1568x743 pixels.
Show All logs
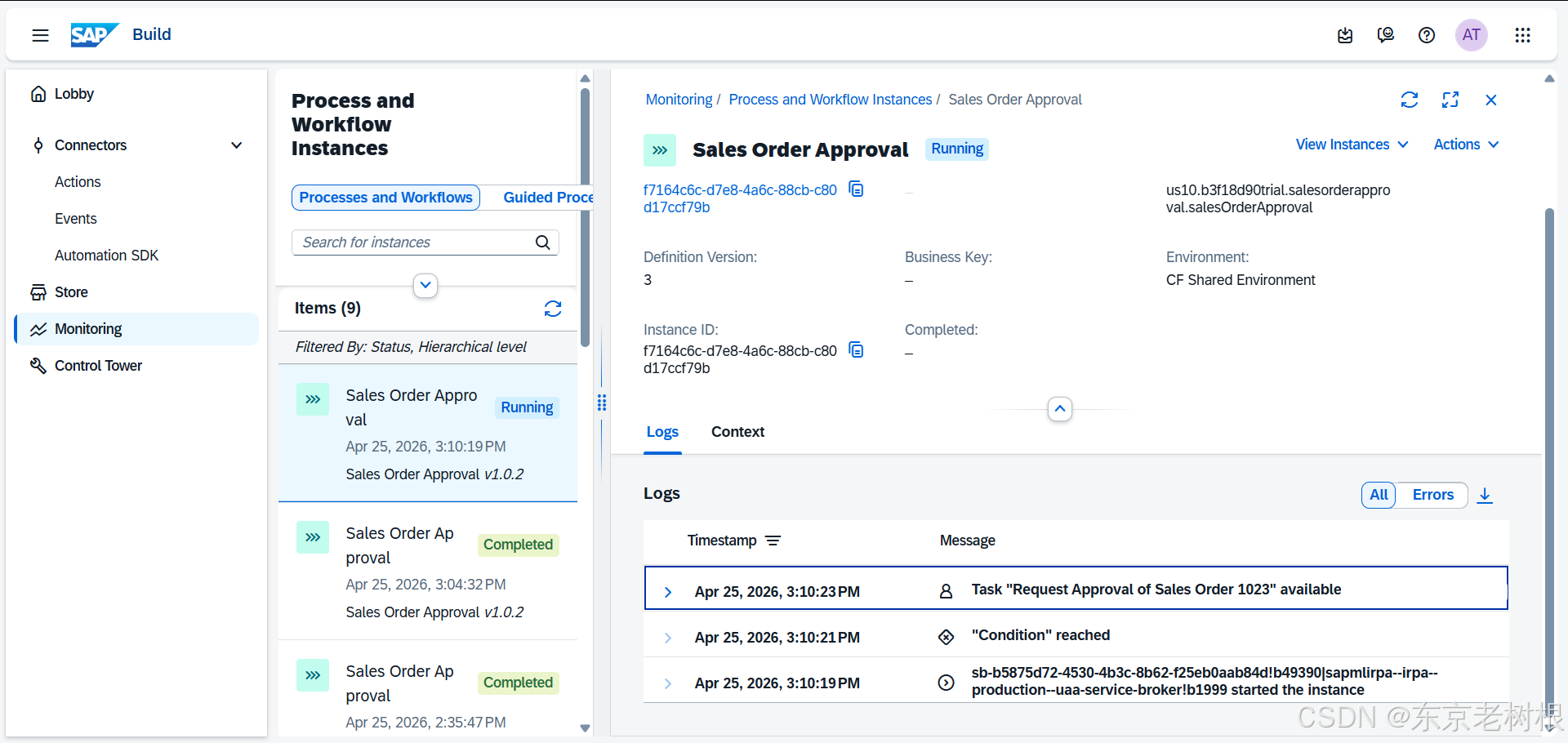(x=1379, y=495)
